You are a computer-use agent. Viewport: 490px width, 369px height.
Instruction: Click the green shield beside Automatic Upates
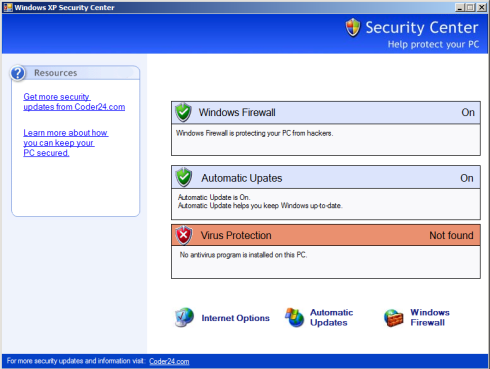pos(184,177)
